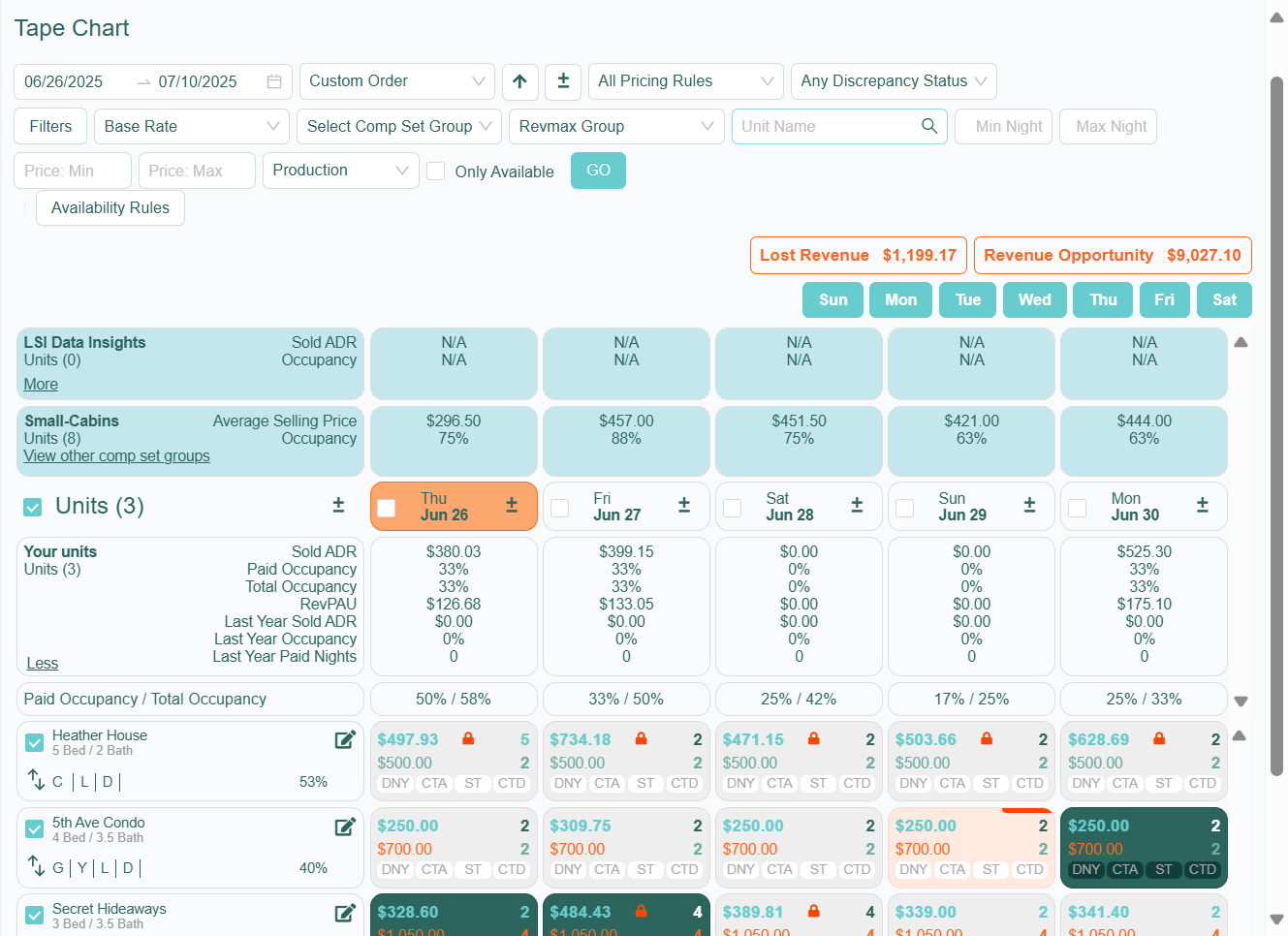Click plus-minus icon in Thu Jun 26 header
Screen dimensions: 1288x936
click(512, 505)
